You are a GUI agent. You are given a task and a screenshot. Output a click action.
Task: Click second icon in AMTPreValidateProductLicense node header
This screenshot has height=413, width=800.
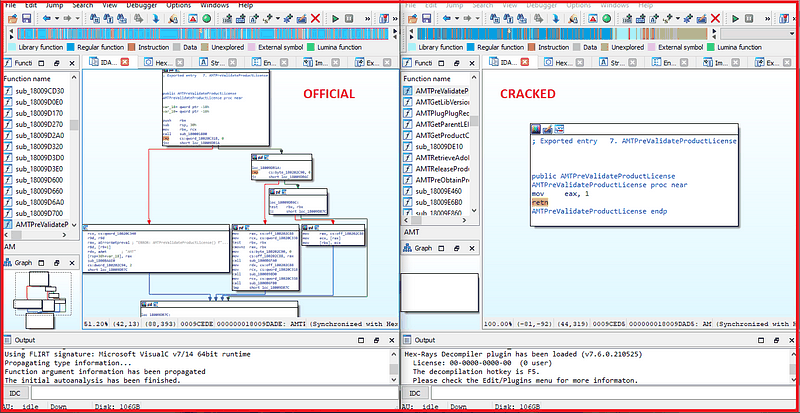point(547,129)
